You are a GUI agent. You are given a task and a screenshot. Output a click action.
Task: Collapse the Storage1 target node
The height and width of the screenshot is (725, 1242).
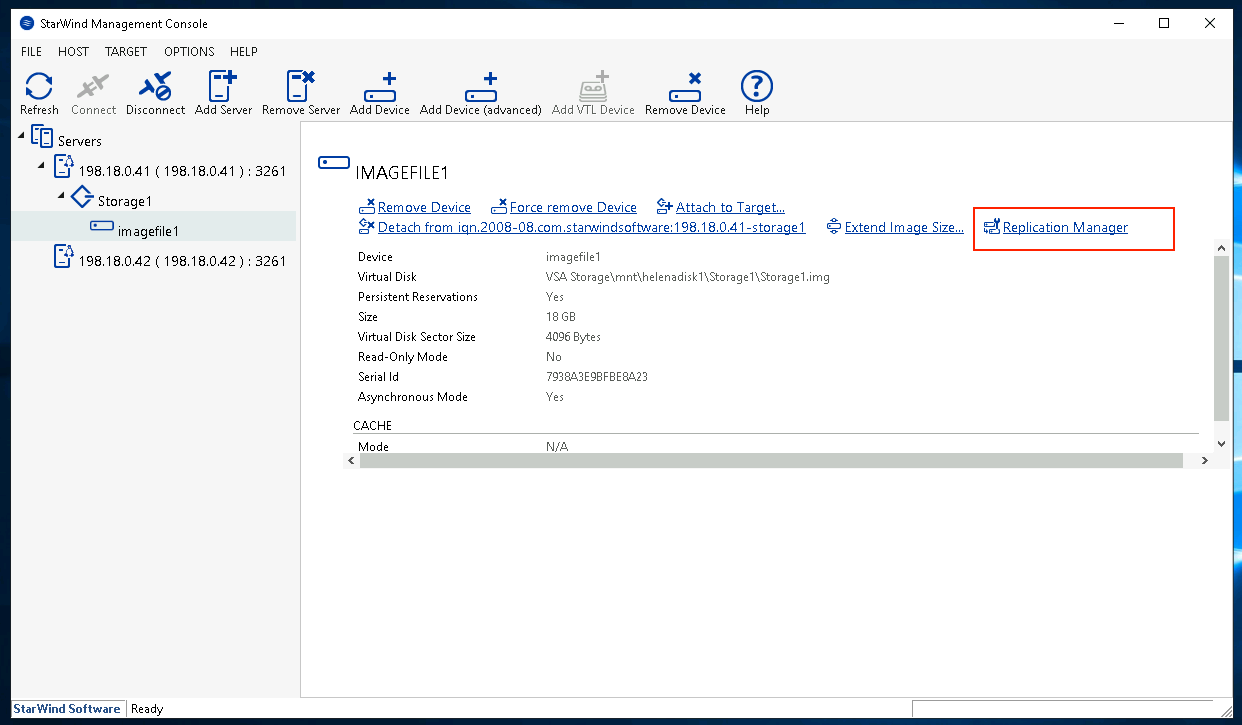pos(61,194)
